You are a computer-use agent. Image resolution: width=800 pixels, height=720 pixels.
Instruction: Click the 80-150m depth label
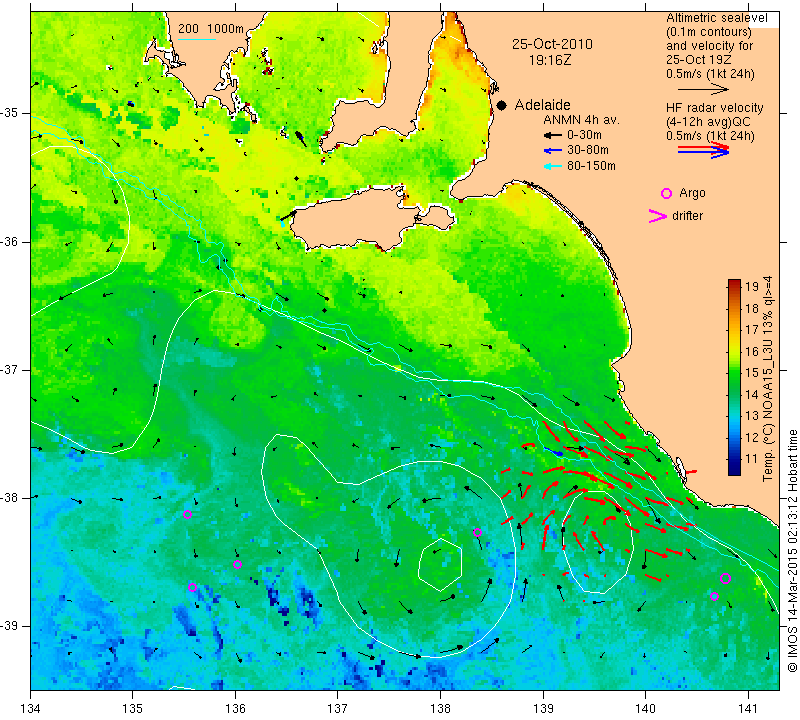click(591, 166)
